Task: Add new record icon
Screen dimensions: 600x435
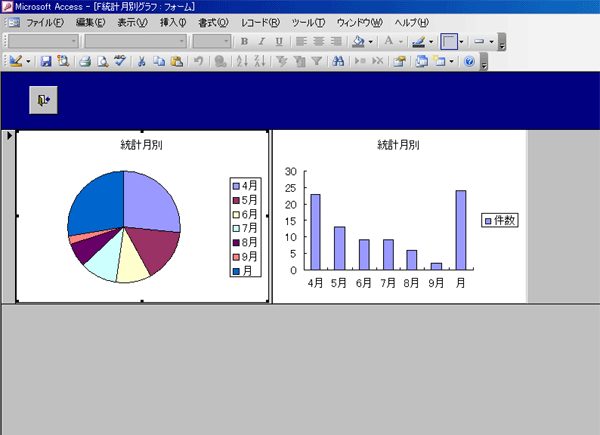Action: [x=360, y=61]
